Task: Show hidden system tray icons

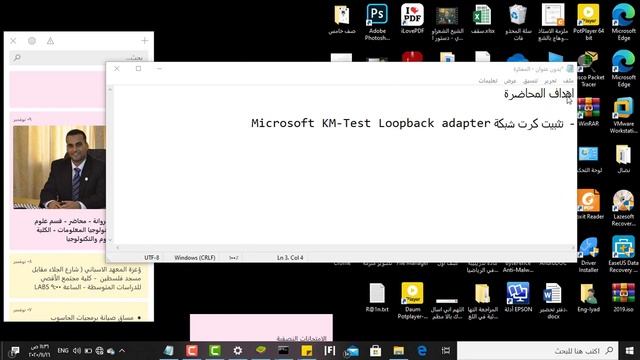Action: pyautogui.click(x=122, y=351)
